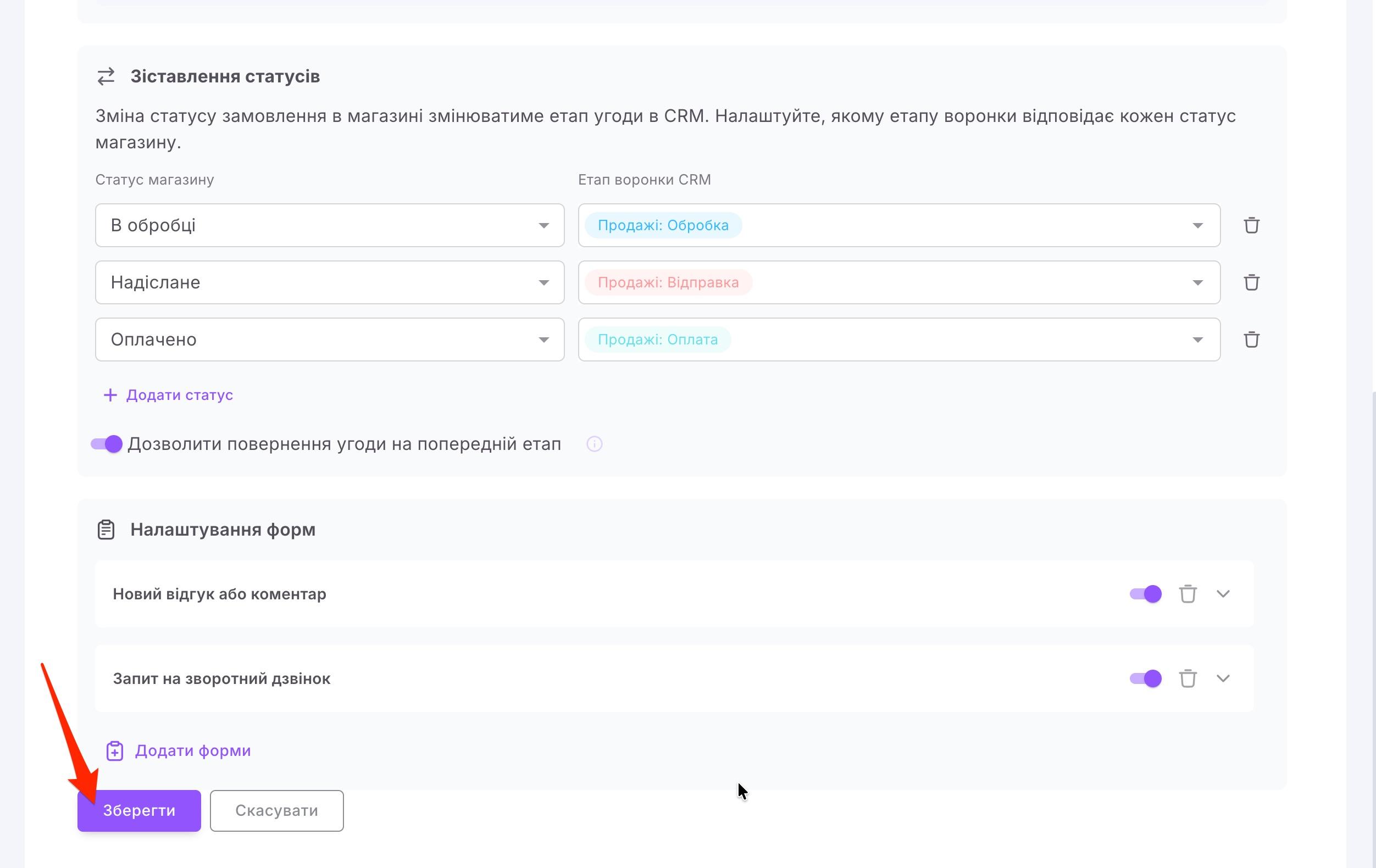Delete the "Надіслане" status mapping row
Image resolution: width=1376 pixels, height=868 pixels.
coord(1251,282)
